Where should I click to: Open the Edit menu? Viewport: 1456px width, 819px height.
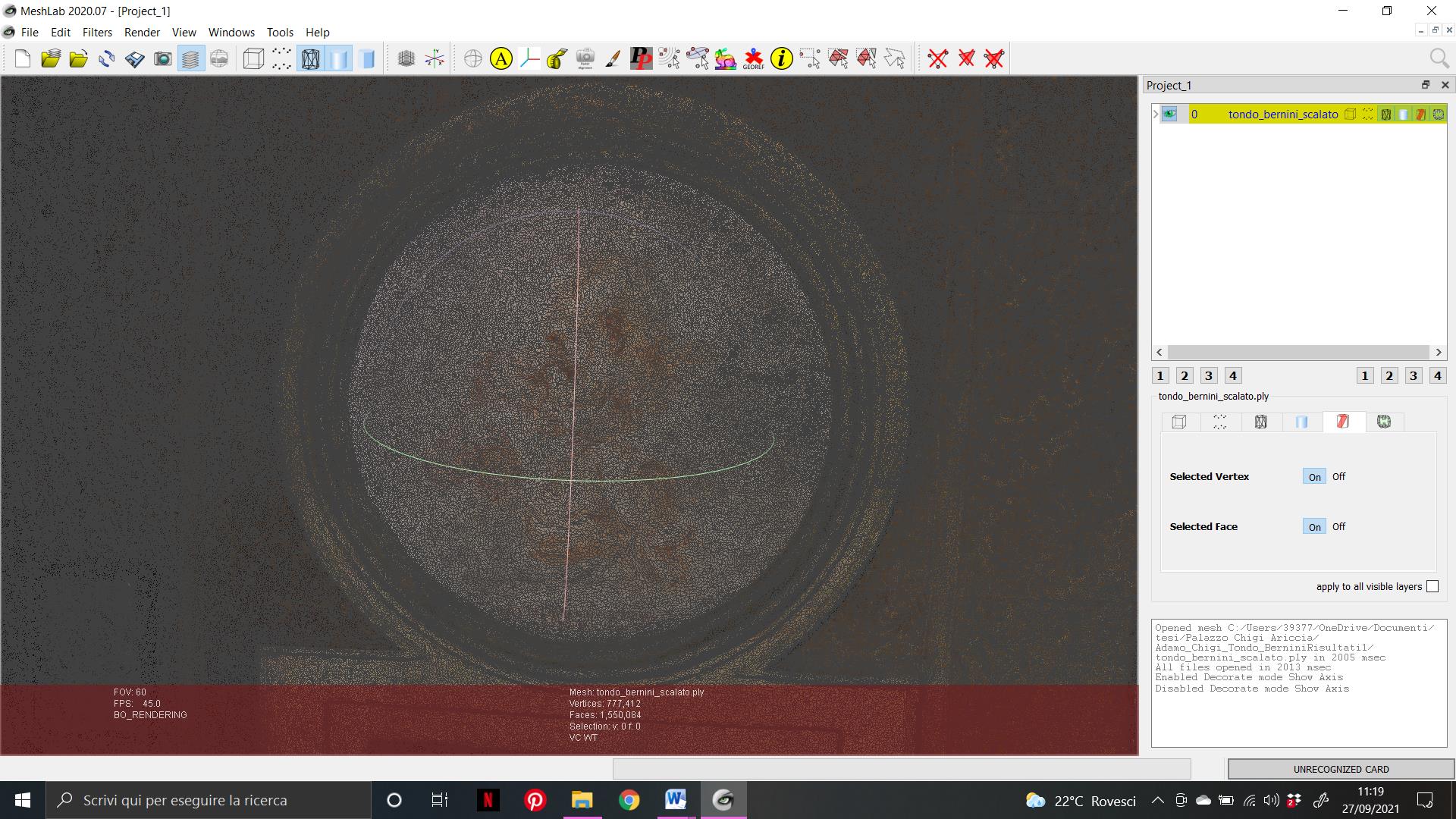pyautogui.click(x=61, y=33)
